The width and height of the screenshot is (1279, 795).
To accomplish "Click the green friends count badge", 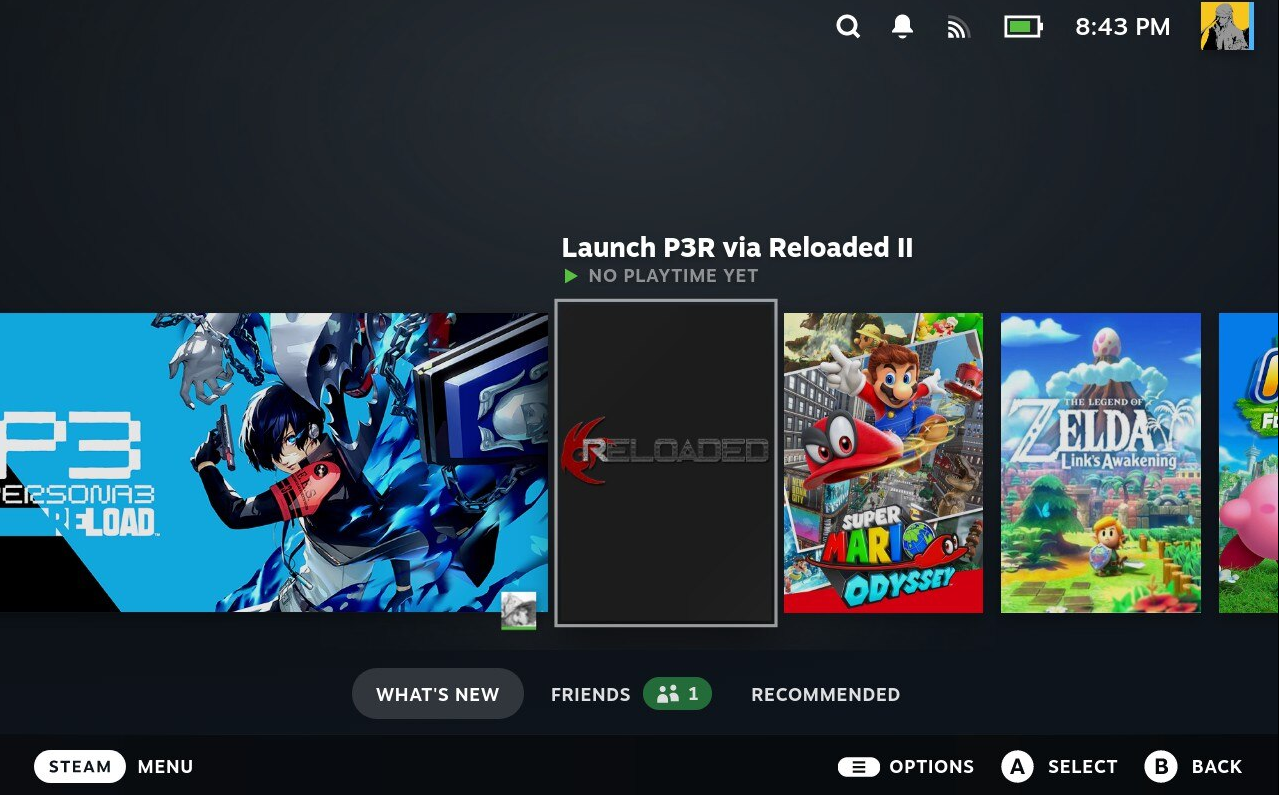I will [x=677, y=693].
